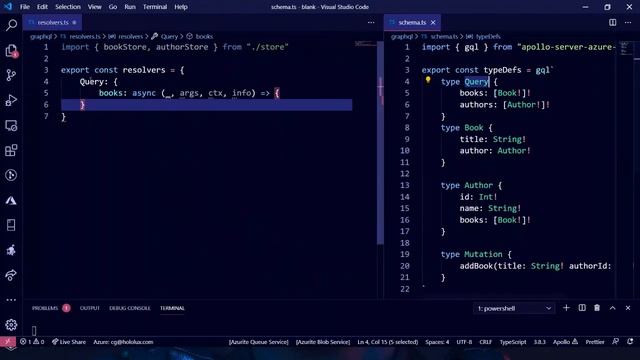Click the Prettier status bar item
This screenshot has height=360, width=640.
tap(595, 342)
